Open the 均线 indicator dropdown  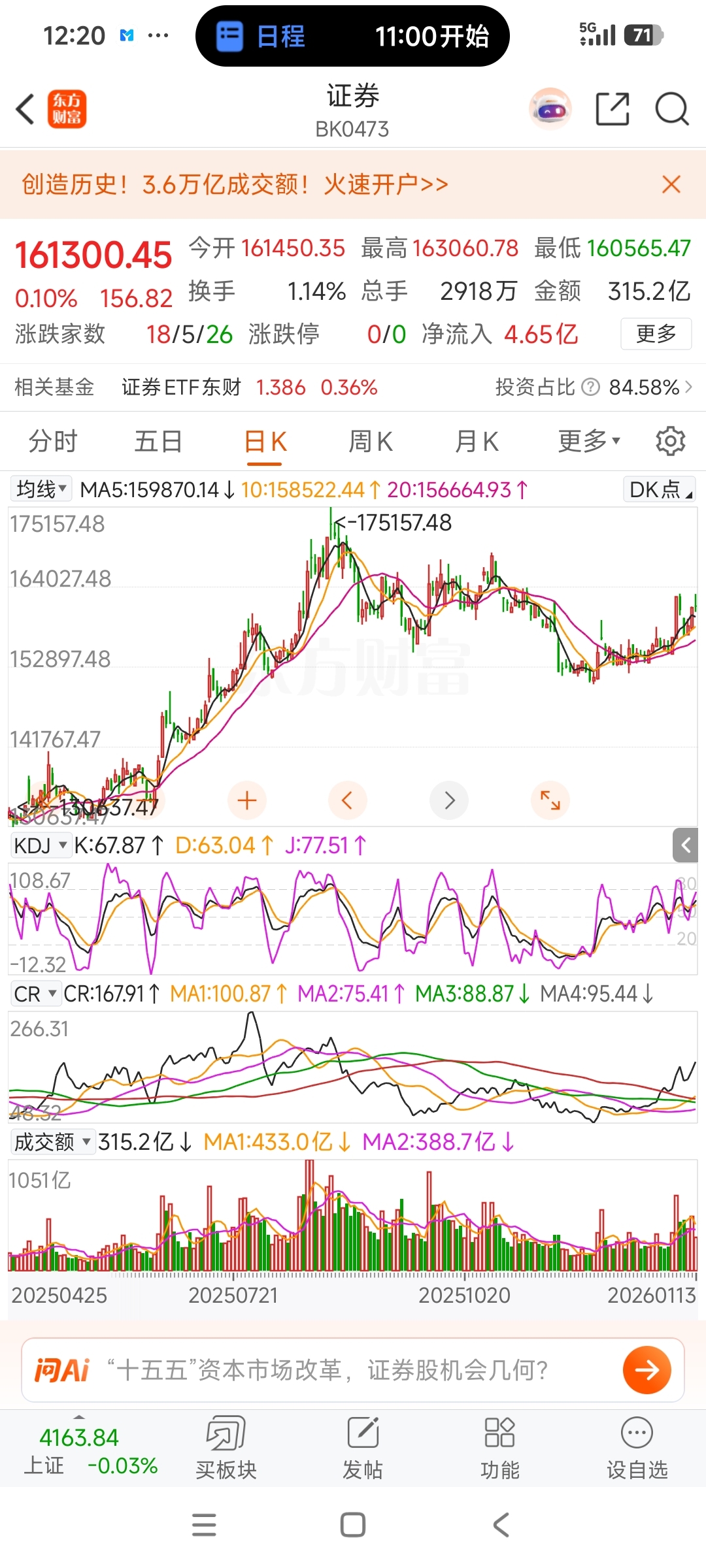41,489
